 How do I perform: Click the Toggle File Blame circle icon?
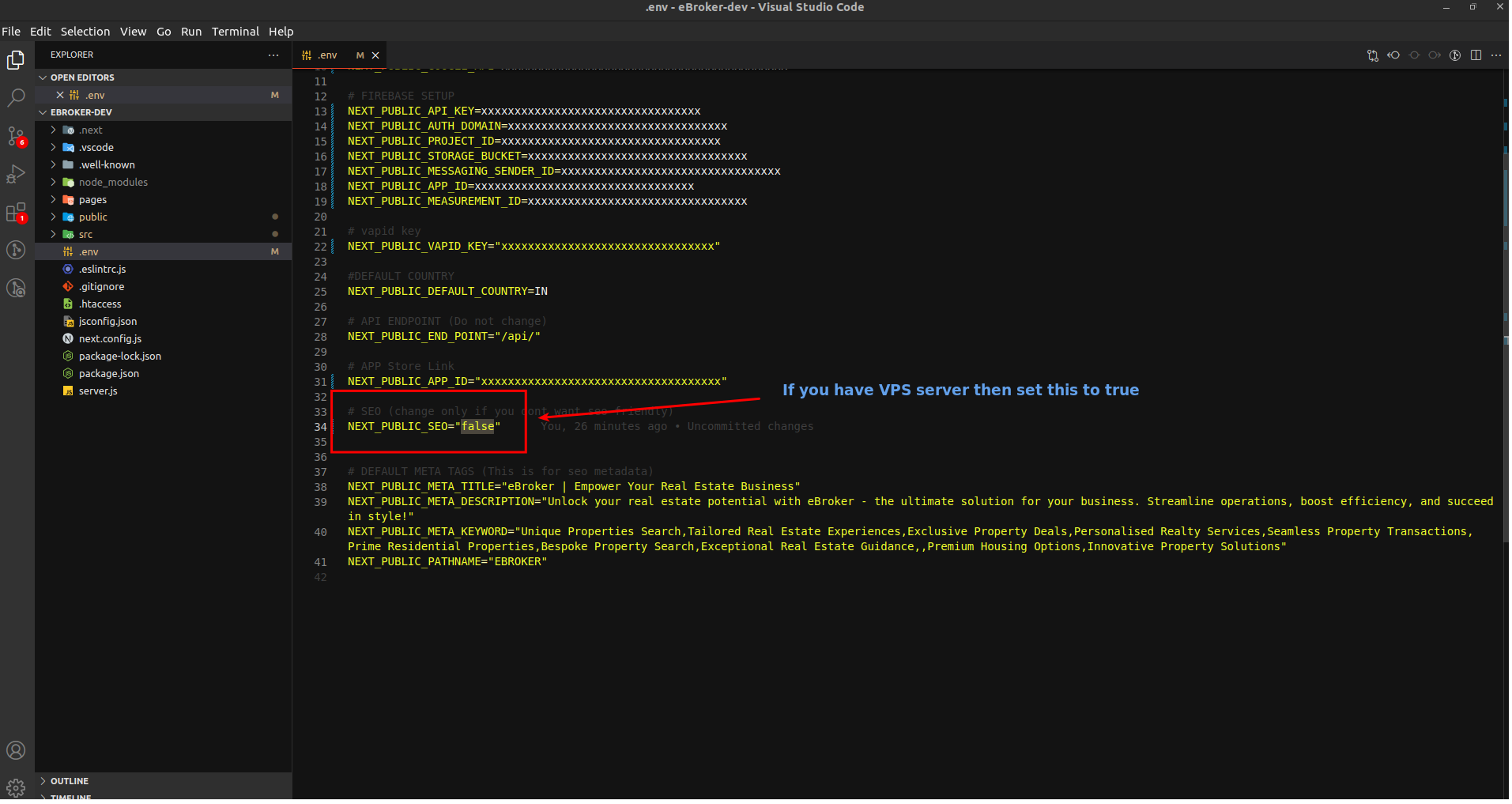(1414, 55)
